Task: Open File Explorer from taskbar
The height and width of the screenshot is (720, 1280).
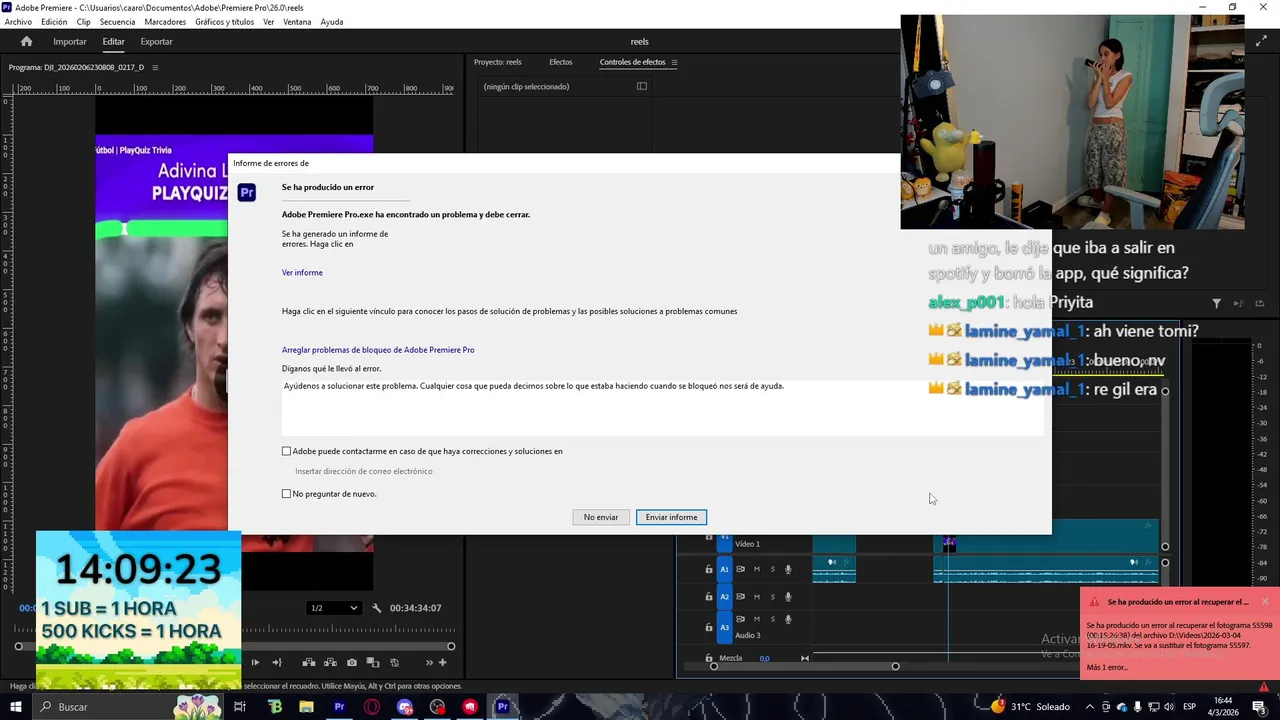Action: [x=307, y=707]
